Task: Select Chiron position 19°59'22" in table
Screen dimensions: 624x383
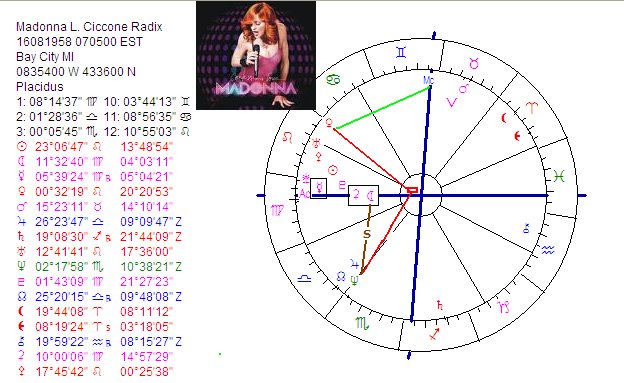Action: coord(62,342)
